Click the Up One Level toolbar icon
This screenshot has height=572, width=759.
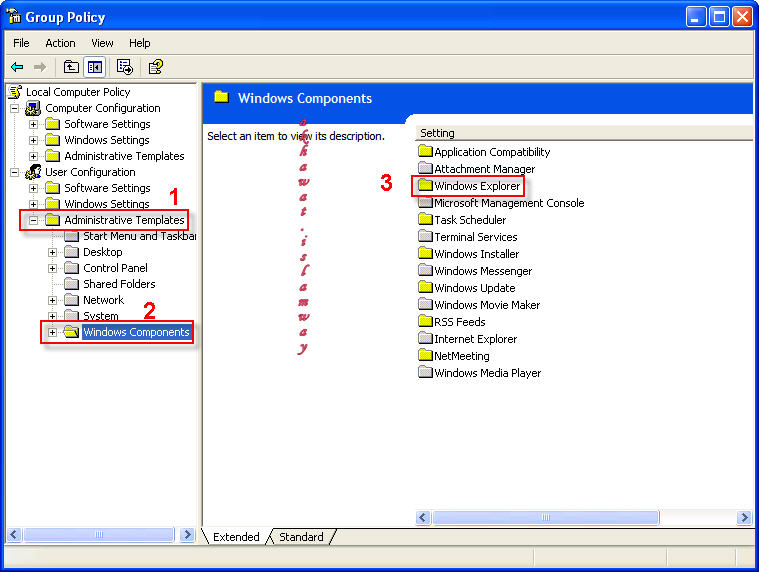click(71, 67)
